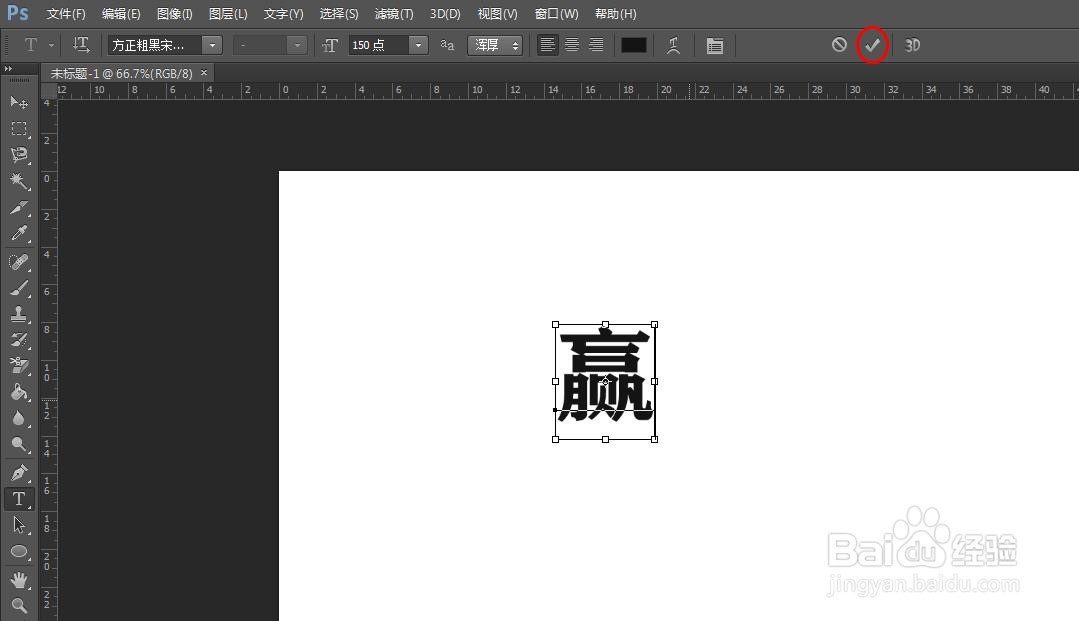Select the Pen tool
Image resolution: width=1079 pixels, height=621 pixels.
pos(19,473)
